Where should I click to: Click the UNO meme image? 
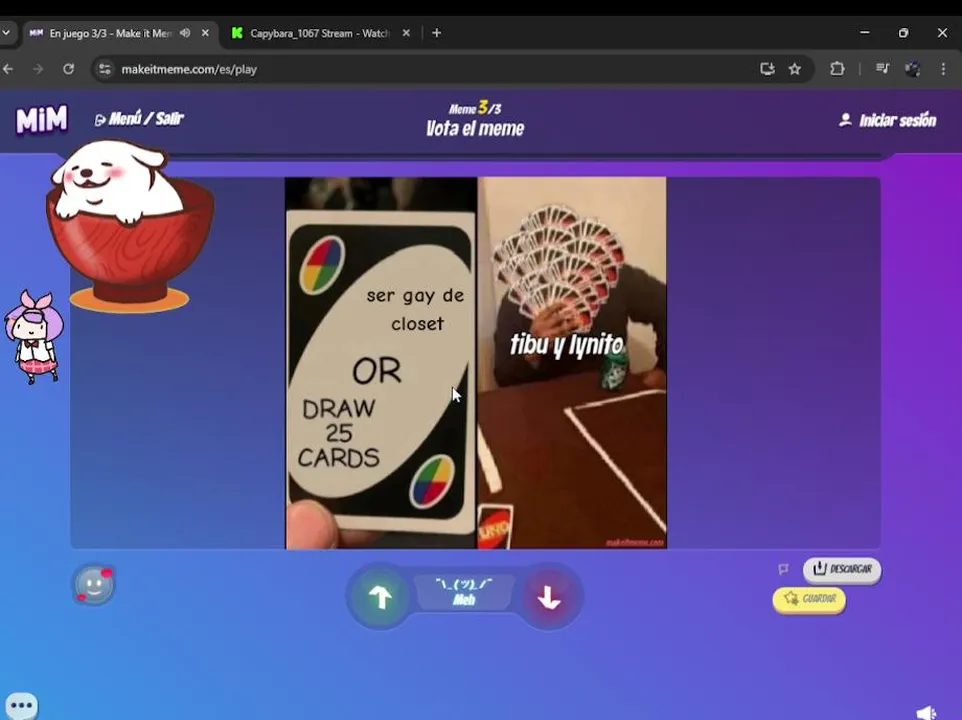pos(475,363)
